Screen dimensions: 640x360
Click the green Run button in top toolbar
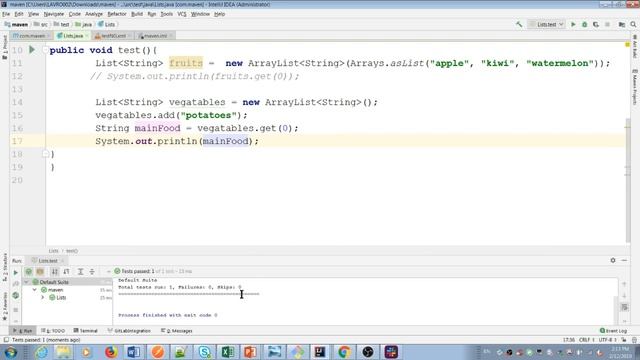[x=573, y=24]
